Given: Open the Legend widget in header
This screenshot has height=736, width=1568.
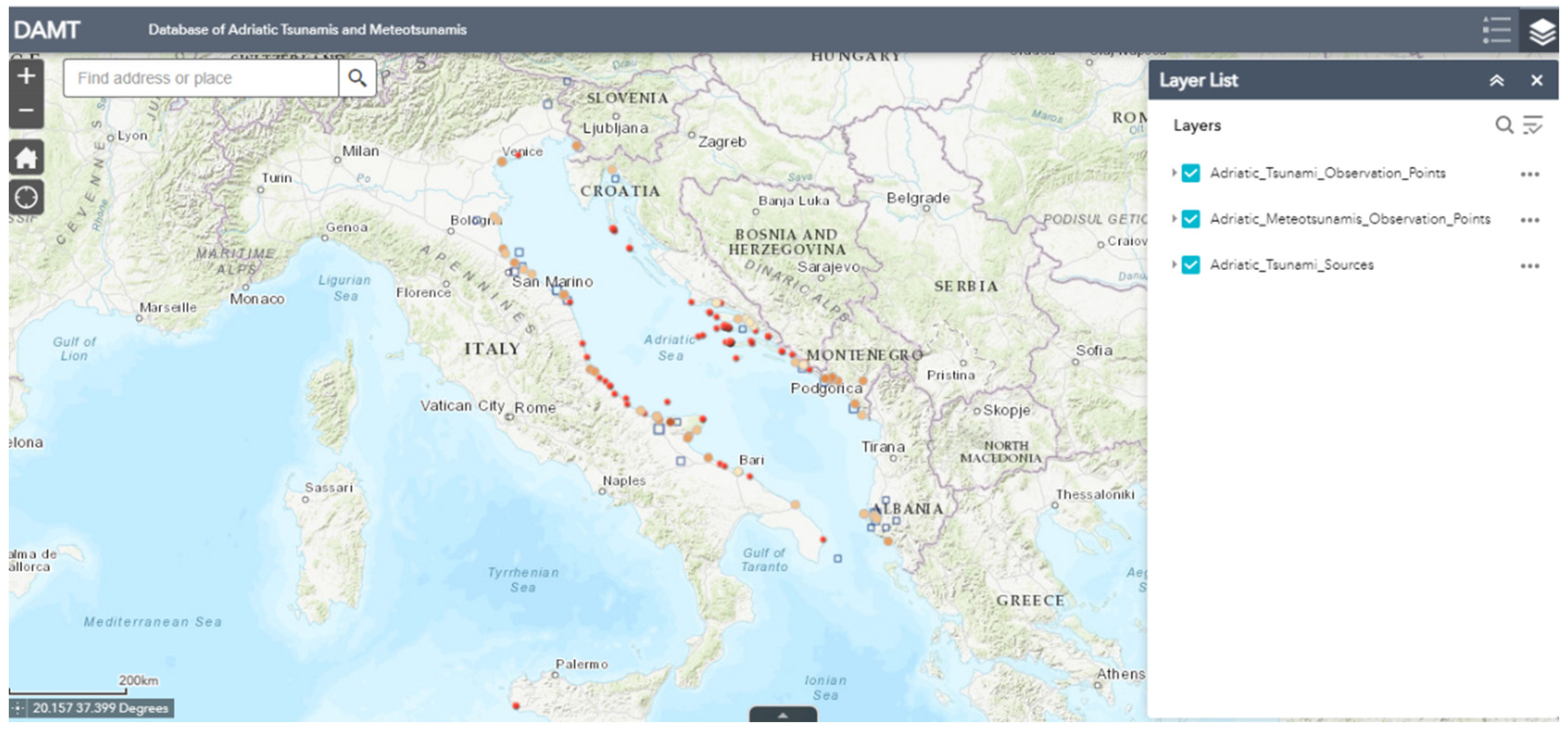Looking at the screenshot, I should [x=1497, y=30].
